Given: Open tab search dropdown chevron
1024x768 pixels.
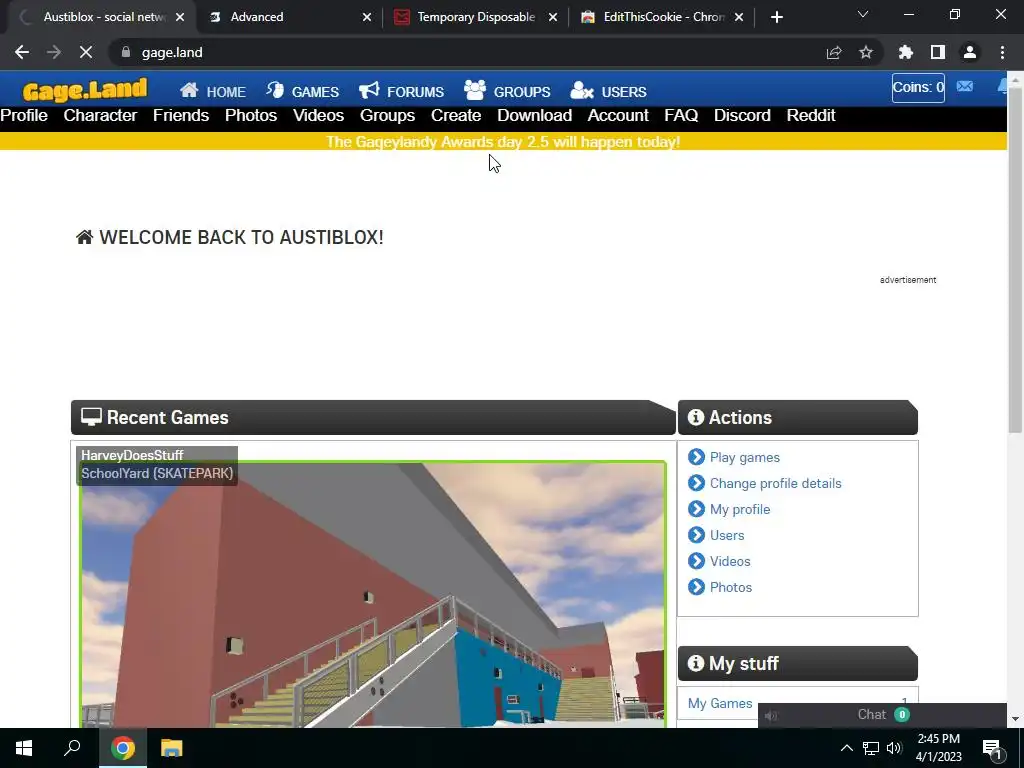Looking at the screenshot, I should (x=863, y=14).
